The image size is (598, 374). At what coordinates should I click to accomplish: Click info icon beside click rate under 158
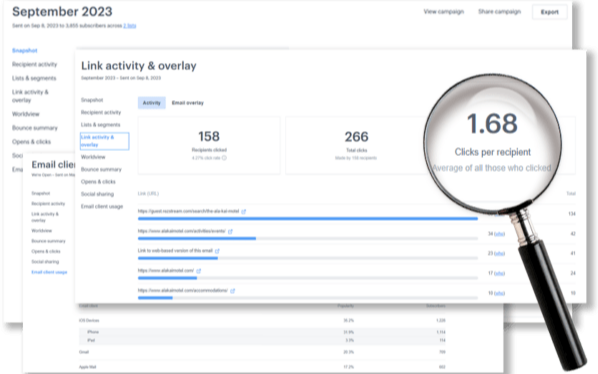[x=224, y=158]
